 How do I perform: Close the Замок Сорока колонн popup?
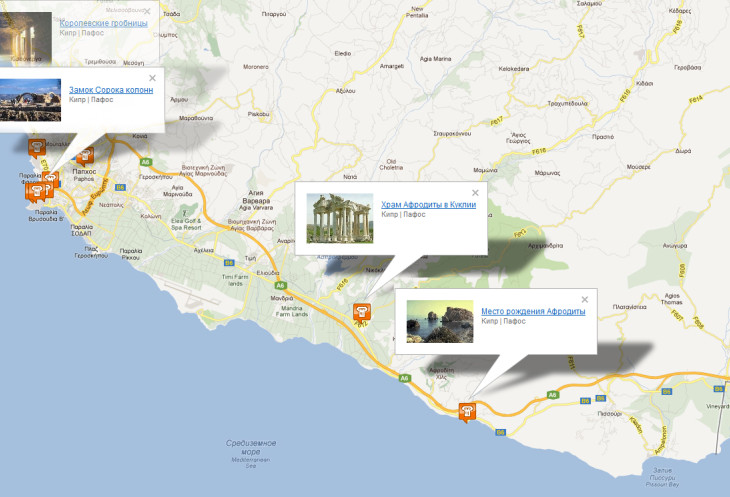152,77
